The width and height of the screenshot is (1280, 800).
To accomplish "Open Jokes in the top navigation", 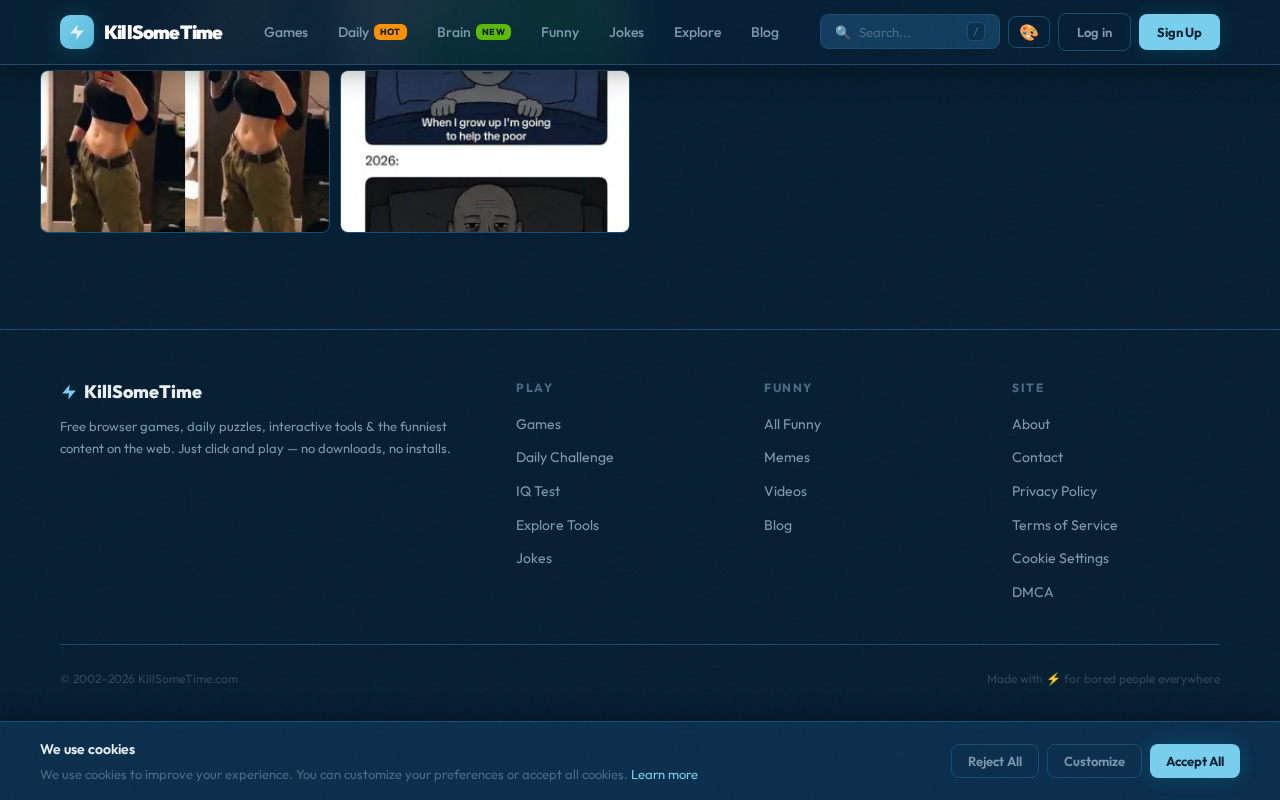I will [626, 32].
